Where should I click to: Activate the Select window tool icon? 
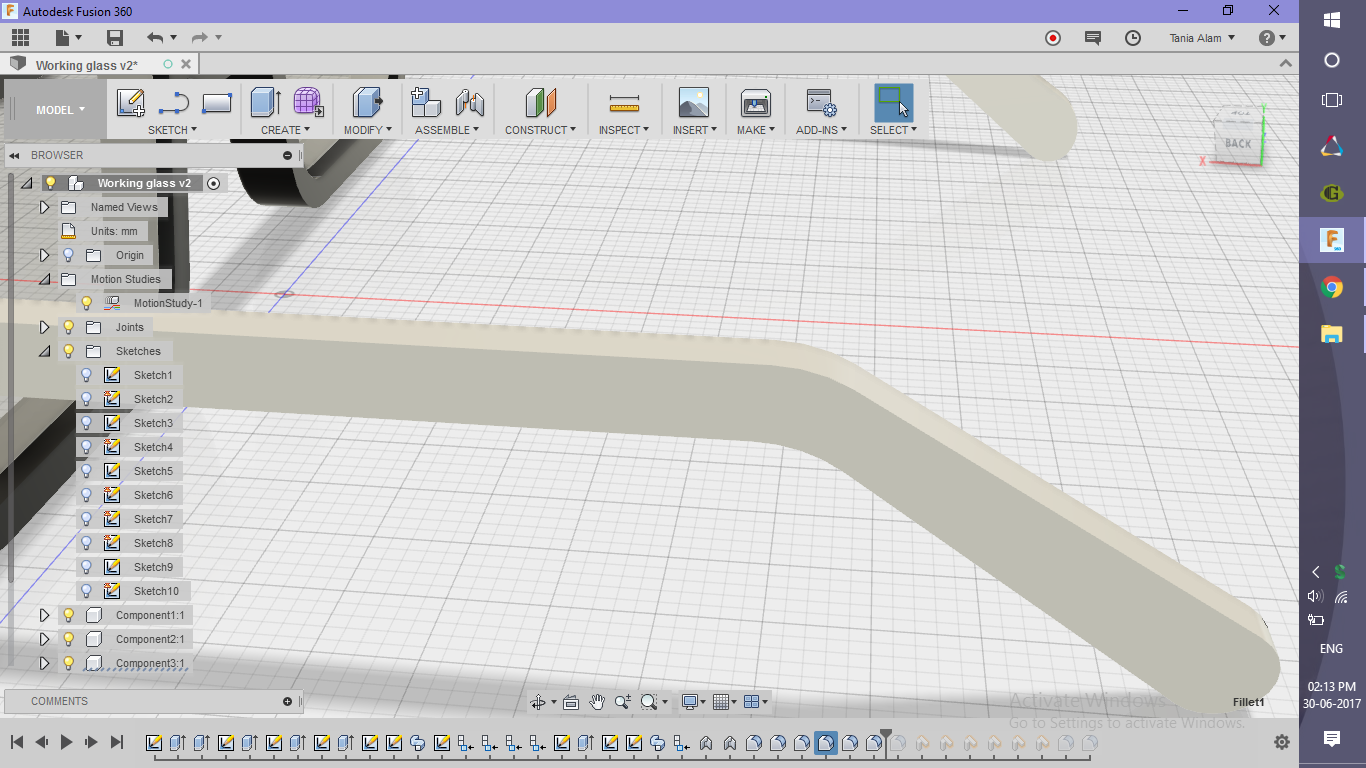pyautogui.click(x=893, y=102)
